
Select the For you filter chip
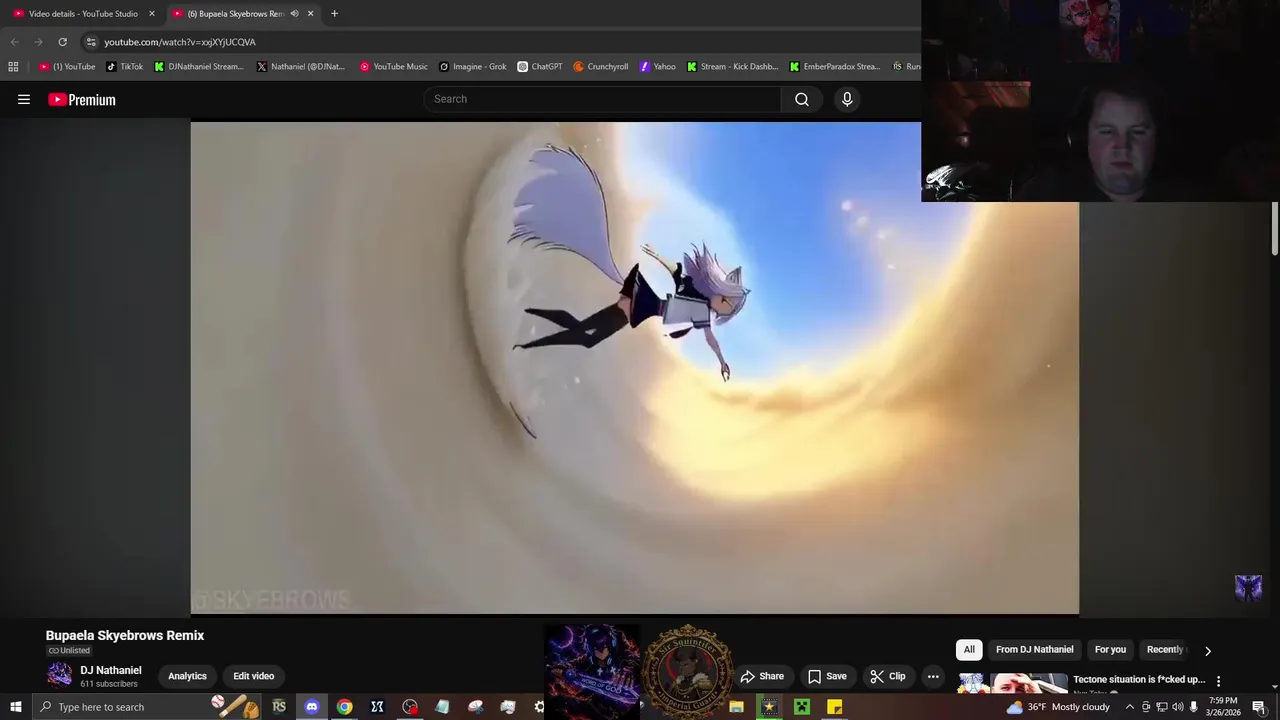pos(1110,650)
